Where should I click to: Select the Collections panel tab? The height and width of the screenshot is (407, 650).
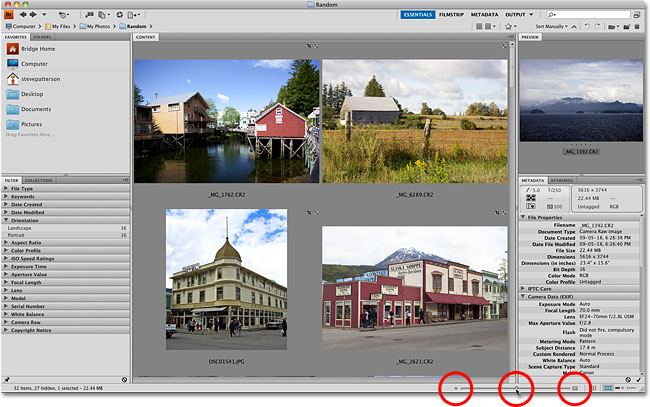[39, 180]
